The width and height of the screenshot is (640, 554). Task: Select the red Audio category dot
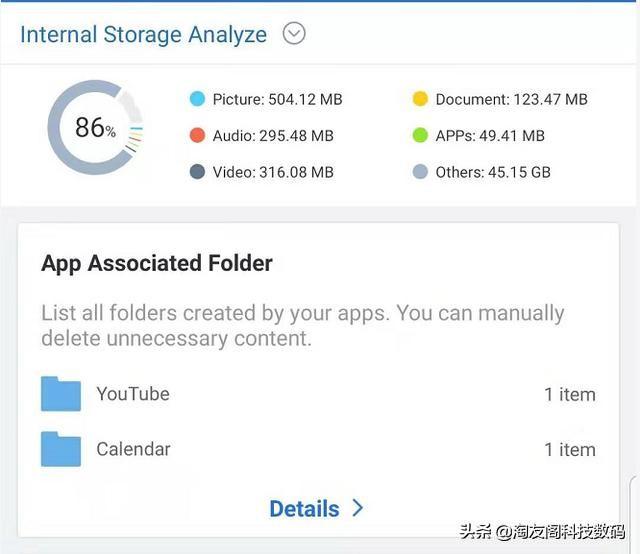197,136
